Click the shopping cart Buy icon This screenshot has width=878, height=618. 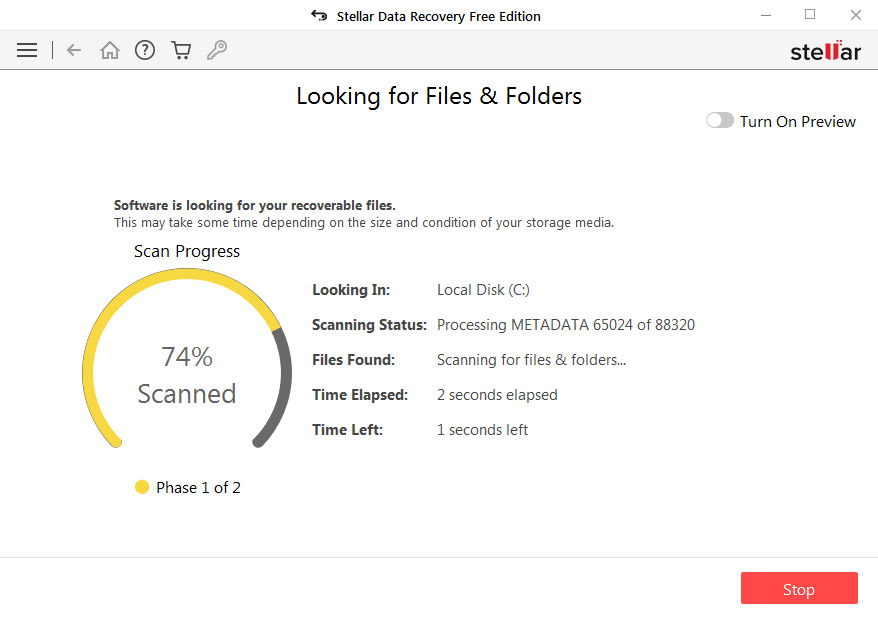181,50
